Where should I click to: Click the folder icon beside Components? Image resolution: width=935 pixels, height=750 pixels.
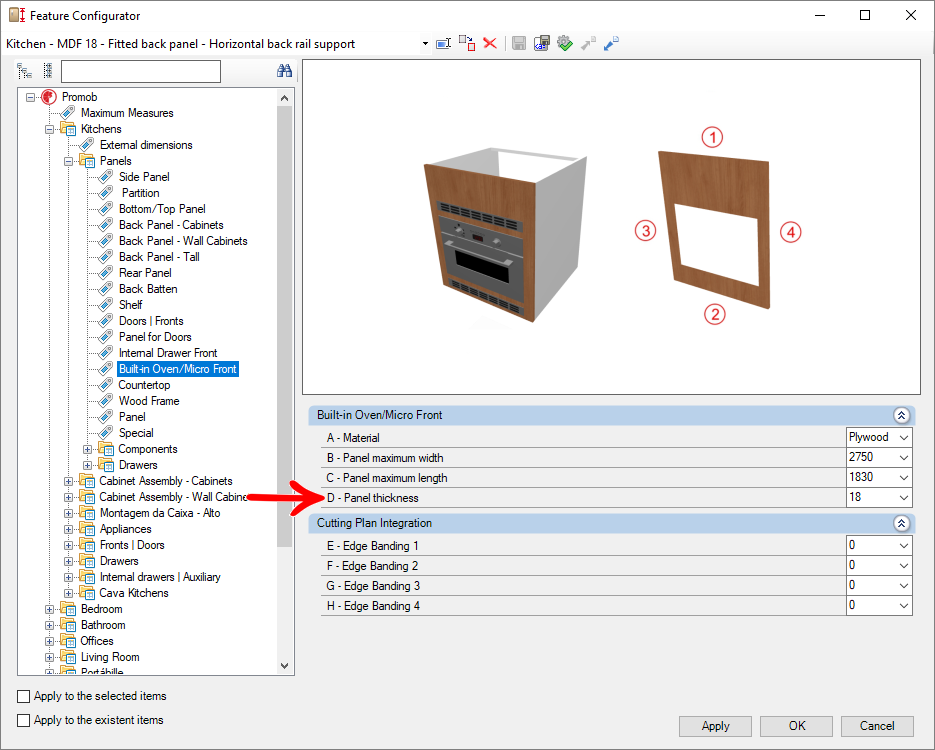click(106, 449)
